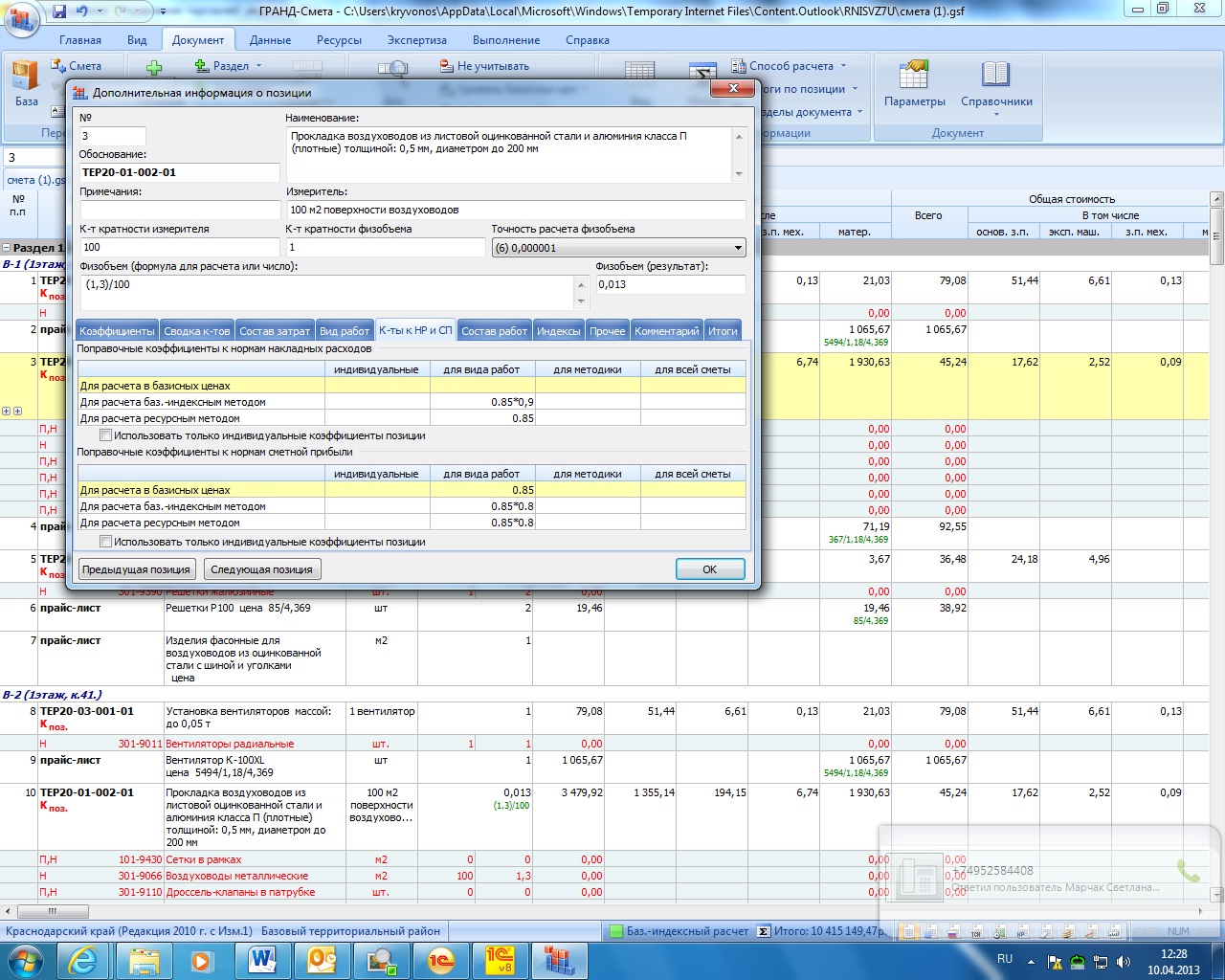Viewport: 1225px width, 980px height.
Task: Click the save icon in quick access toolbar
Action: 59,11
